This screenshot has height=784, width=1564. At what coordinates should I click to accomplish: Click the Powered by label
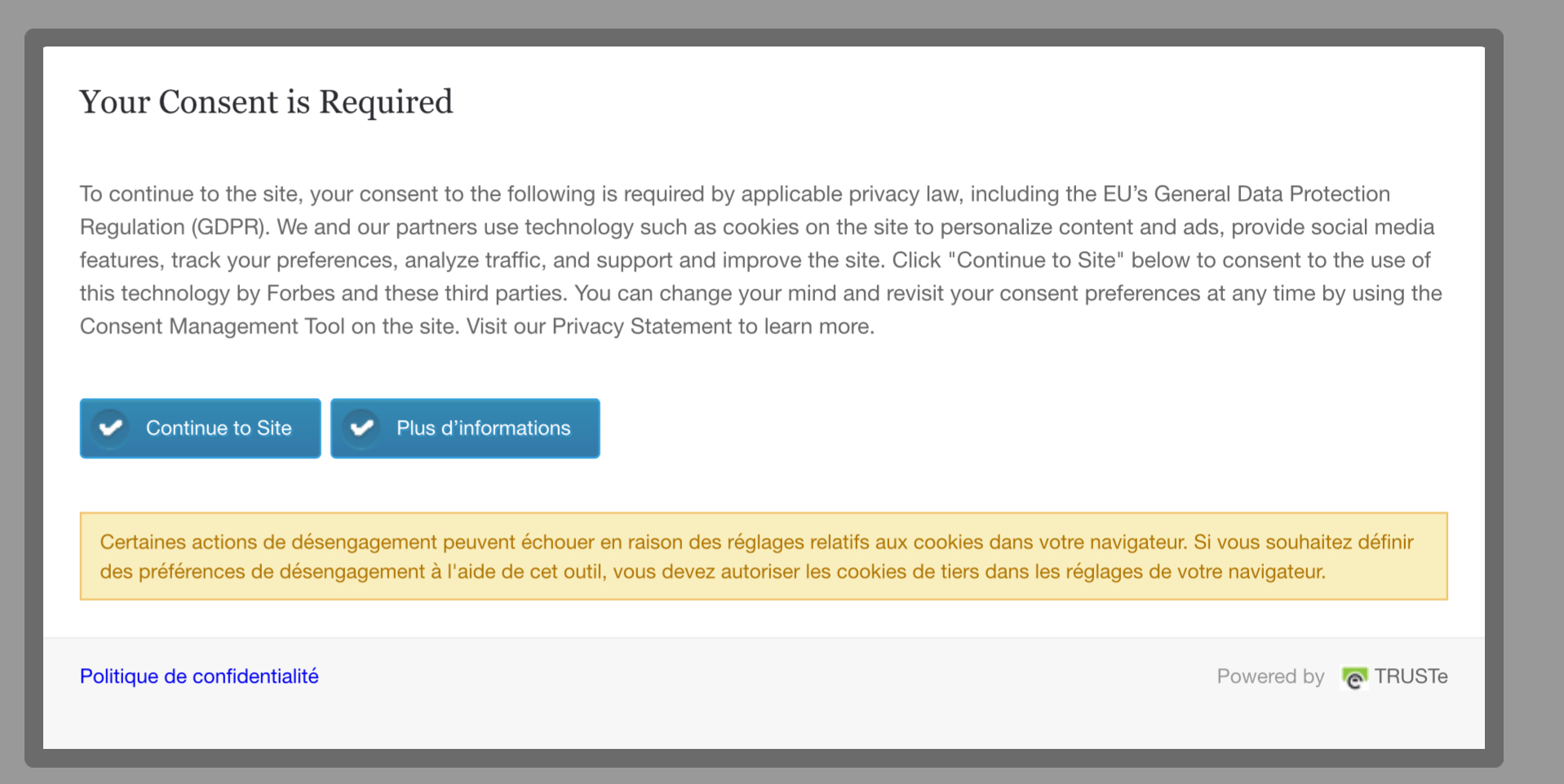(1269, 676)
